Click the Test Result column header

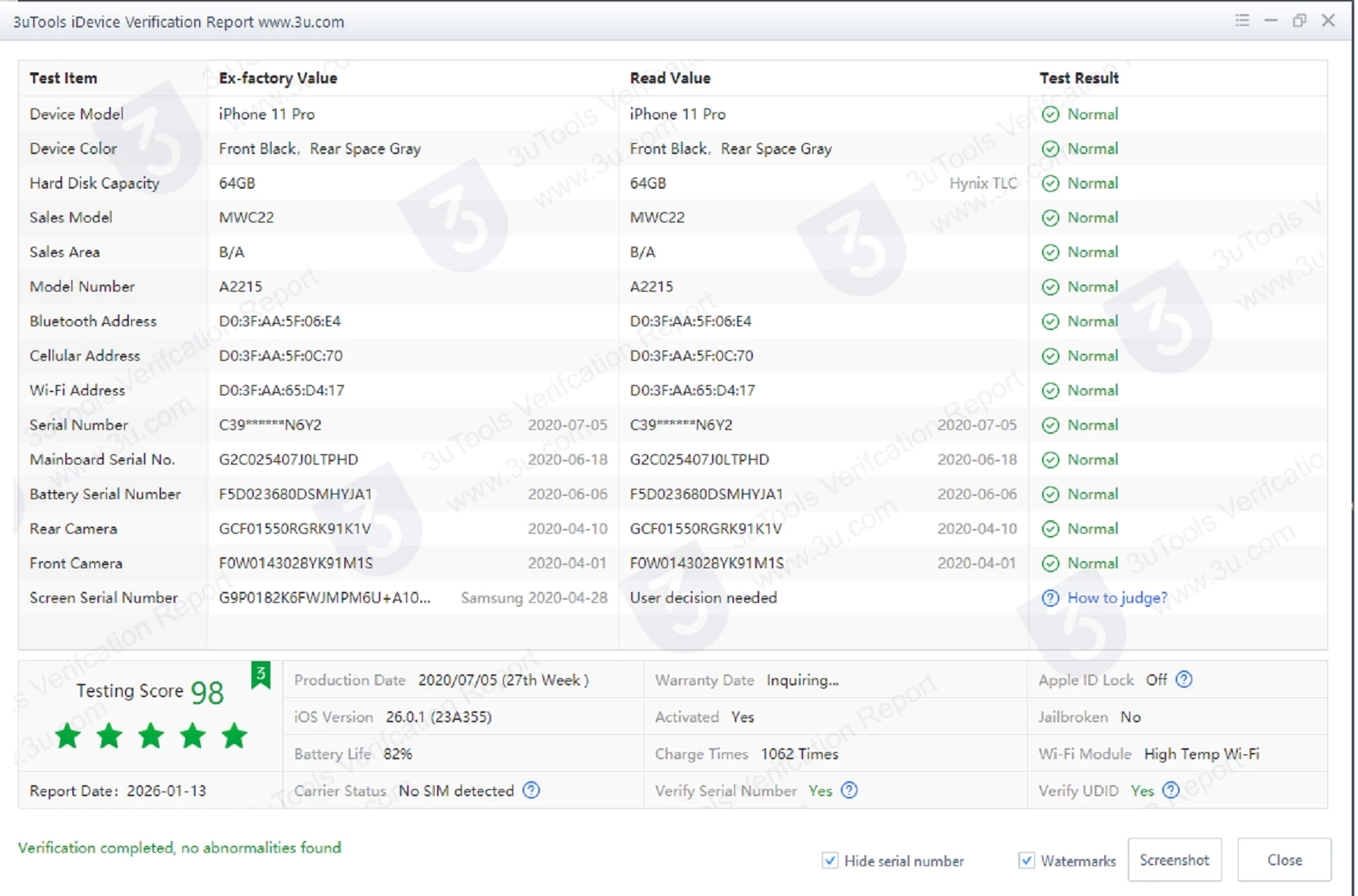[1079, 78]
